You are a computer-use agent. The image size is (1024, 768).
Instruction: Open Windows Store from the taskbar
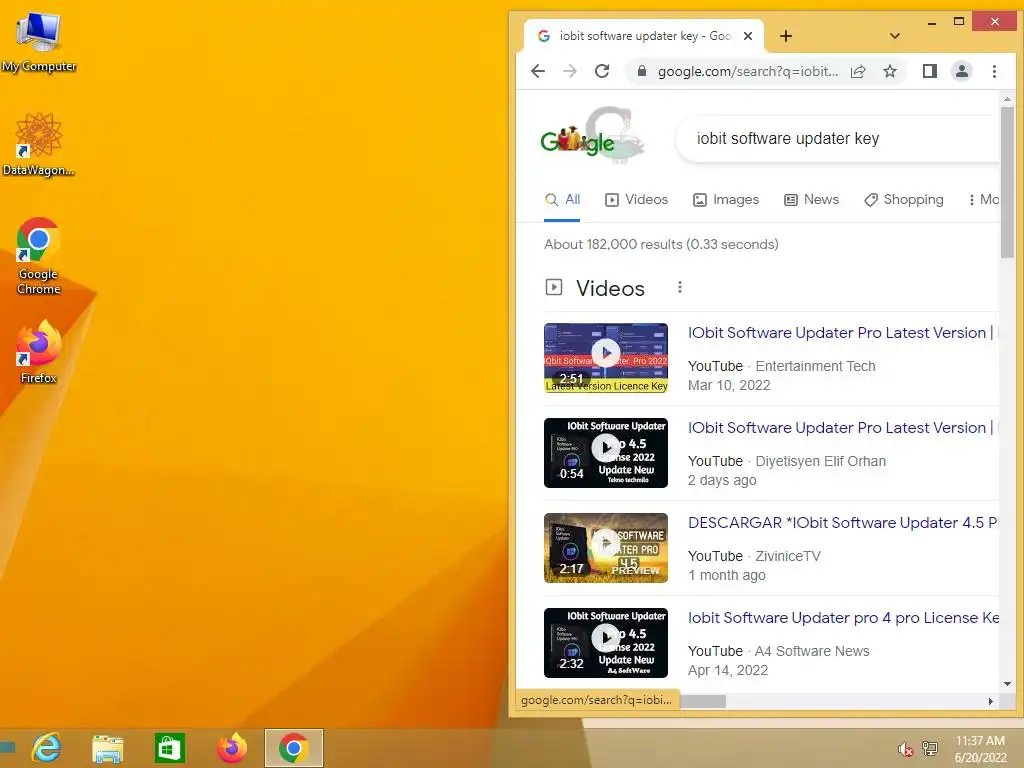pyautogui.click(x=169, y=748)
